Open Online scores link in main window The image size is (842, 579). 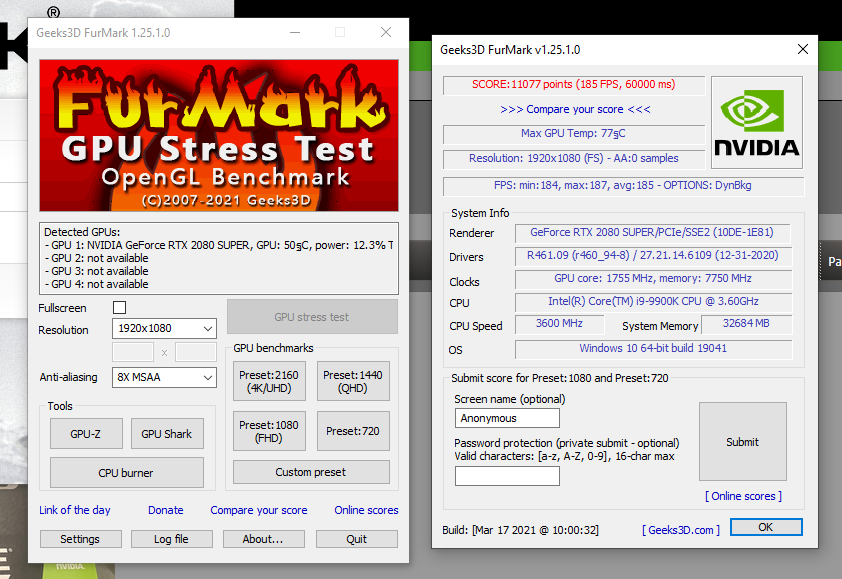[366, 510]
